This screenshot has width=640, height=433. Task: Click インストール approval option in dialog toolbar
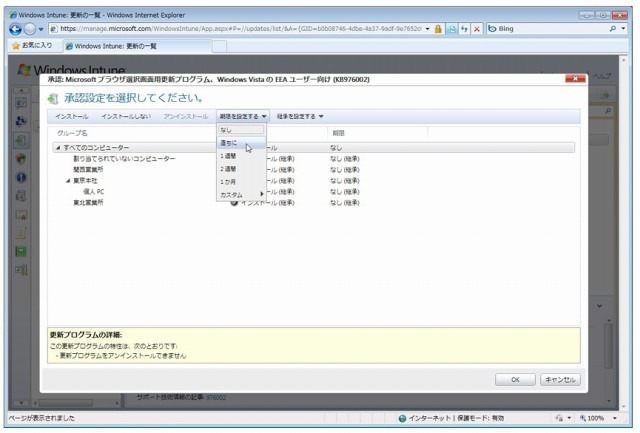pos(72,116)
